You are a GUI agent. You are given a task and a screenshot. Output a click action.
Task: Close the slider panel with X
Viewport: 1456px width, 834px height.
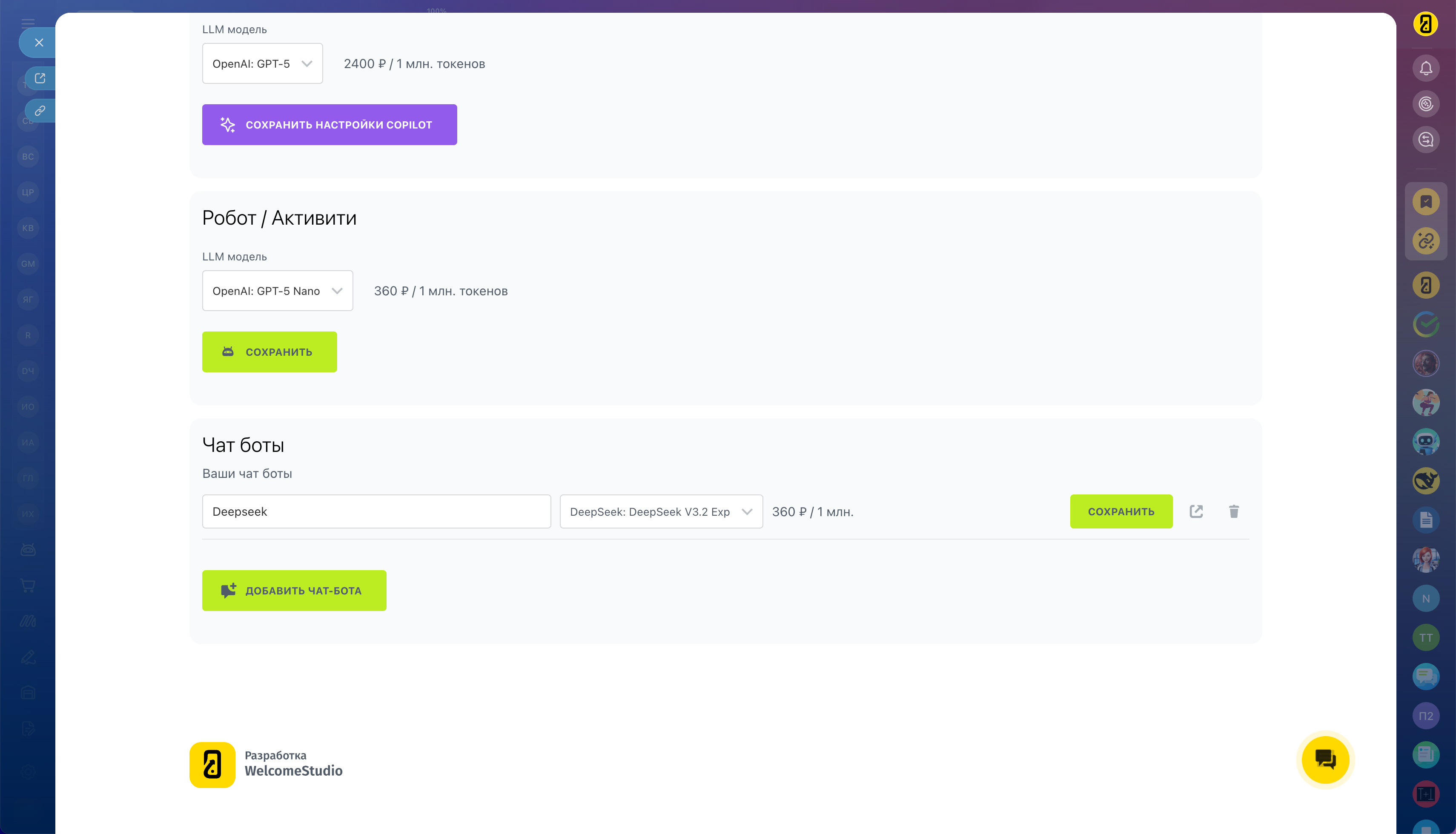coord(39,43)
